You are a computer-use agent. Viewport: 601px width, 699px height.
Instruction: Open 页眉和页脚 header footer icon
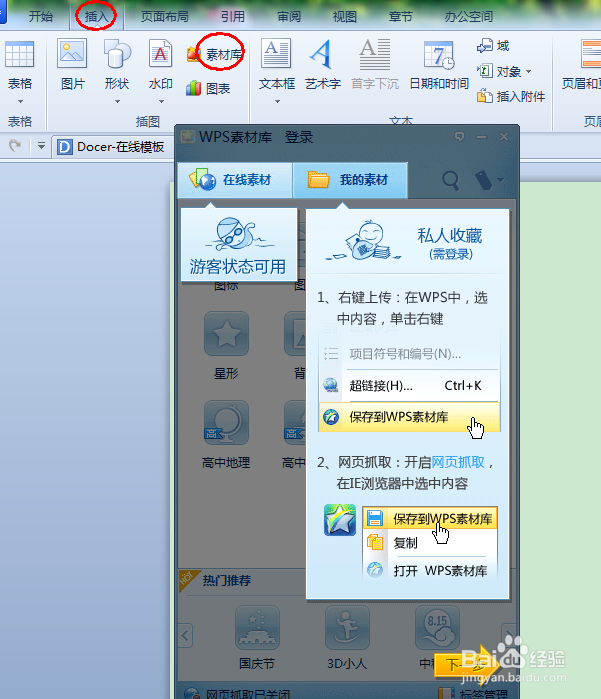591,55
